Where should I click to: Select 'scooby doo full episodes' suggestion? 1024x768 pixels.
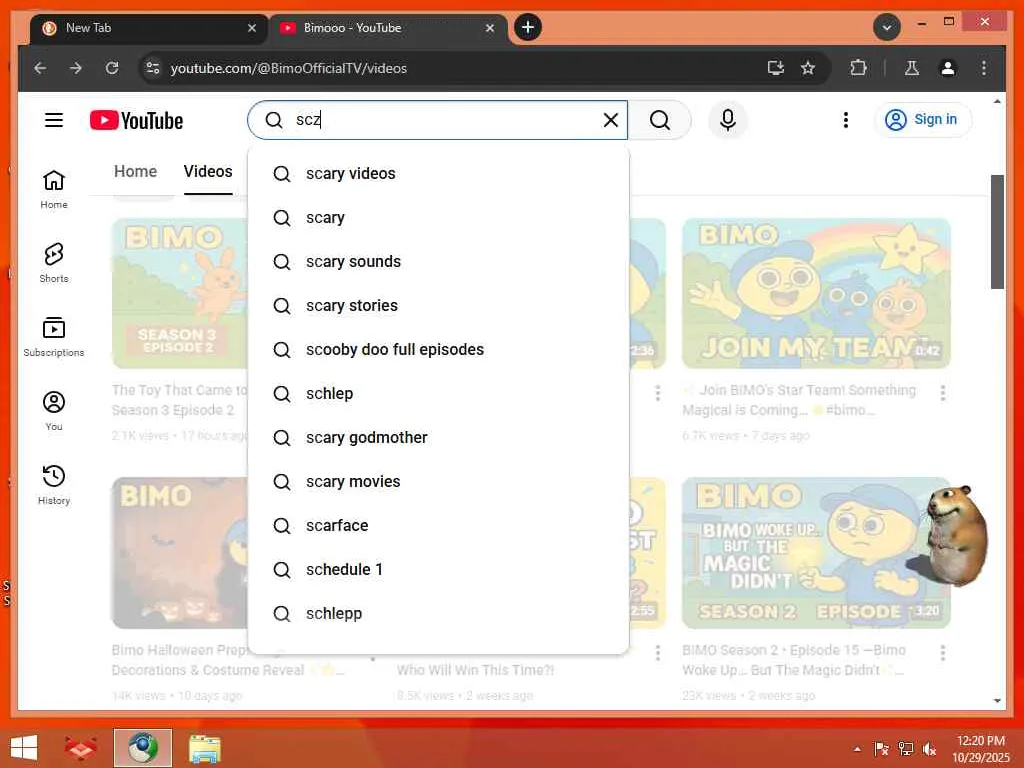tap(438, 349)
